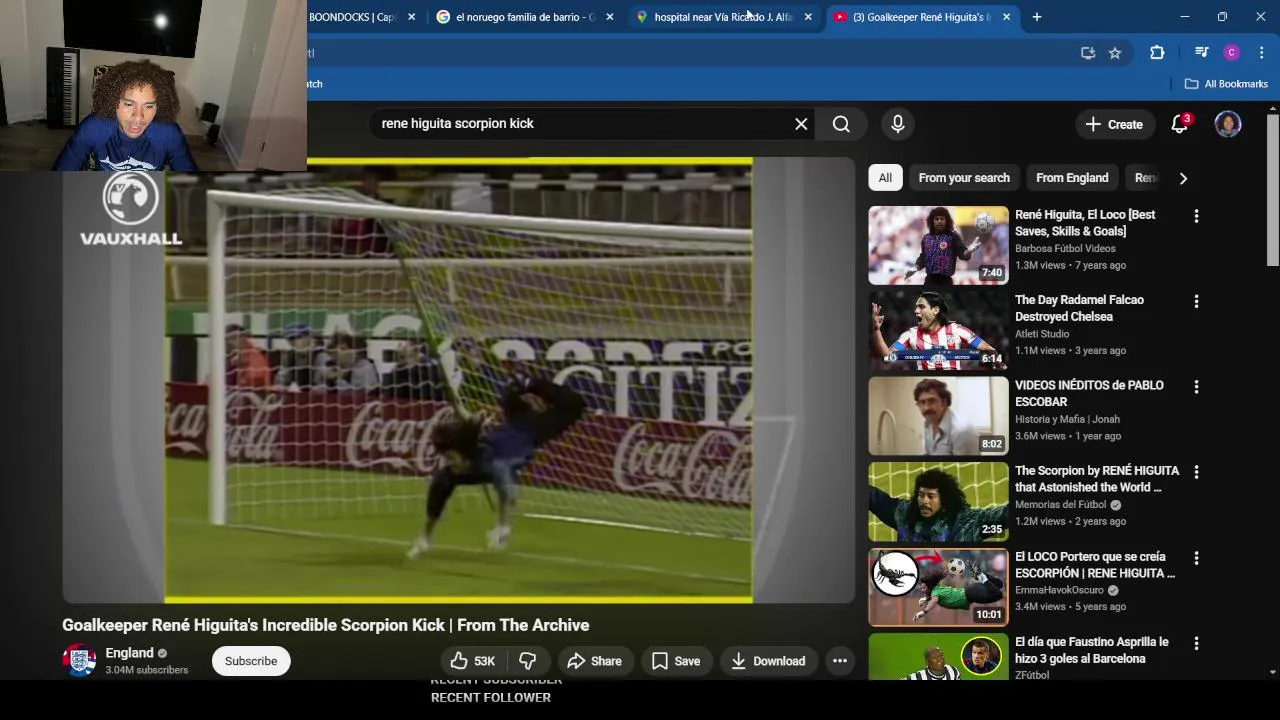1280x720 pixels.
Task: Save the video to playlist
Action: (x=676, y=661)
